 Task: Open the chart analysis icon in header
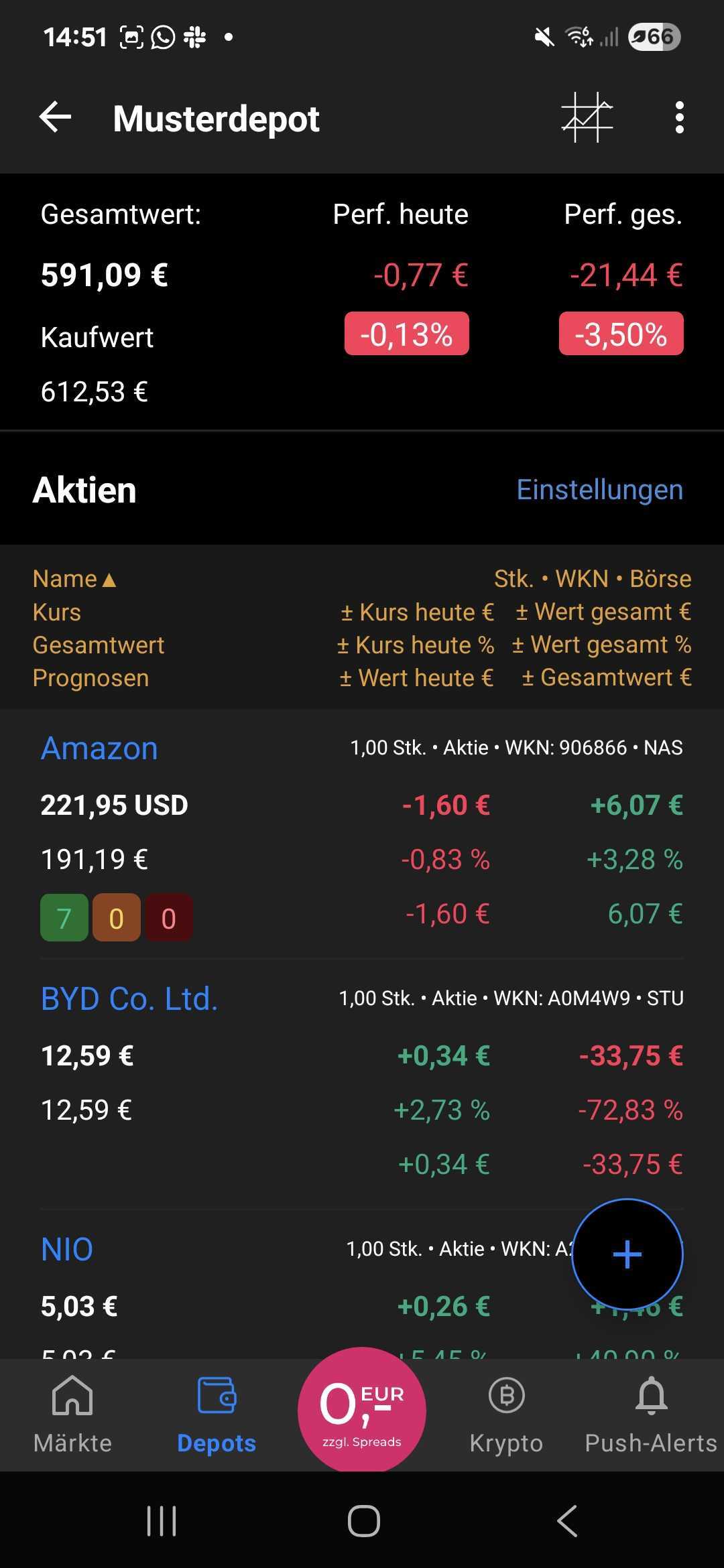tap(587, 118)
